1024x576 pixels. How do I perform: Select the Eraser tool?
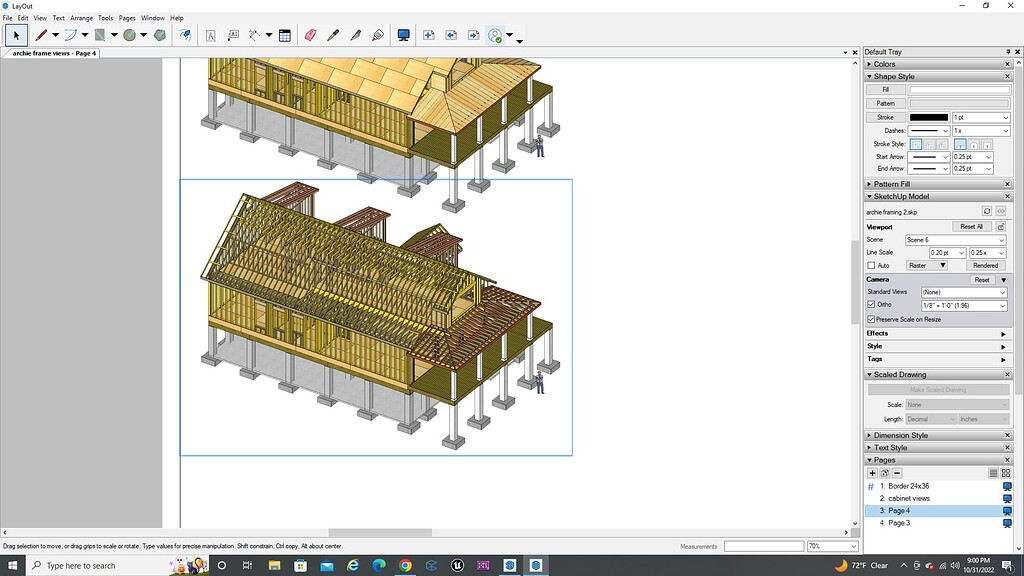coord(309,35)
